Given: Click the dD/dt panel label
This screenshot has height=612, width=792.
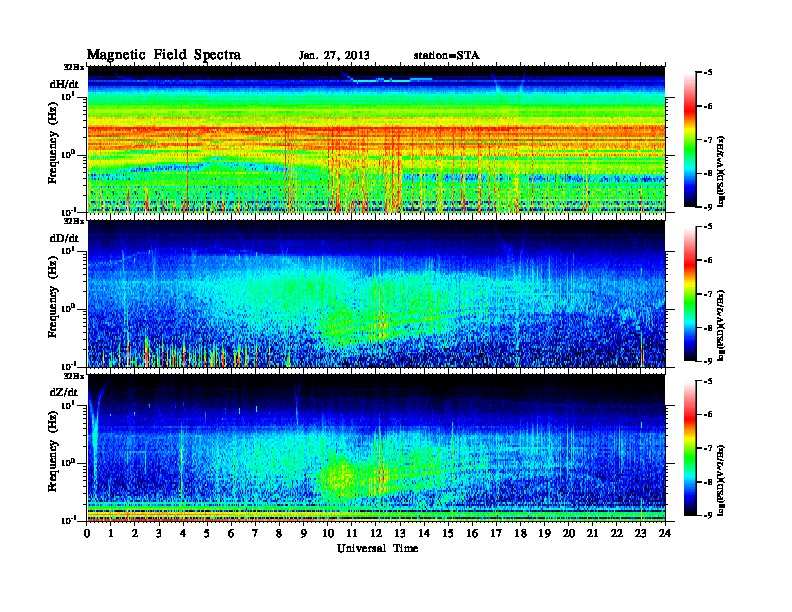Looking at the screenshot, I should (x=65, y=238).
